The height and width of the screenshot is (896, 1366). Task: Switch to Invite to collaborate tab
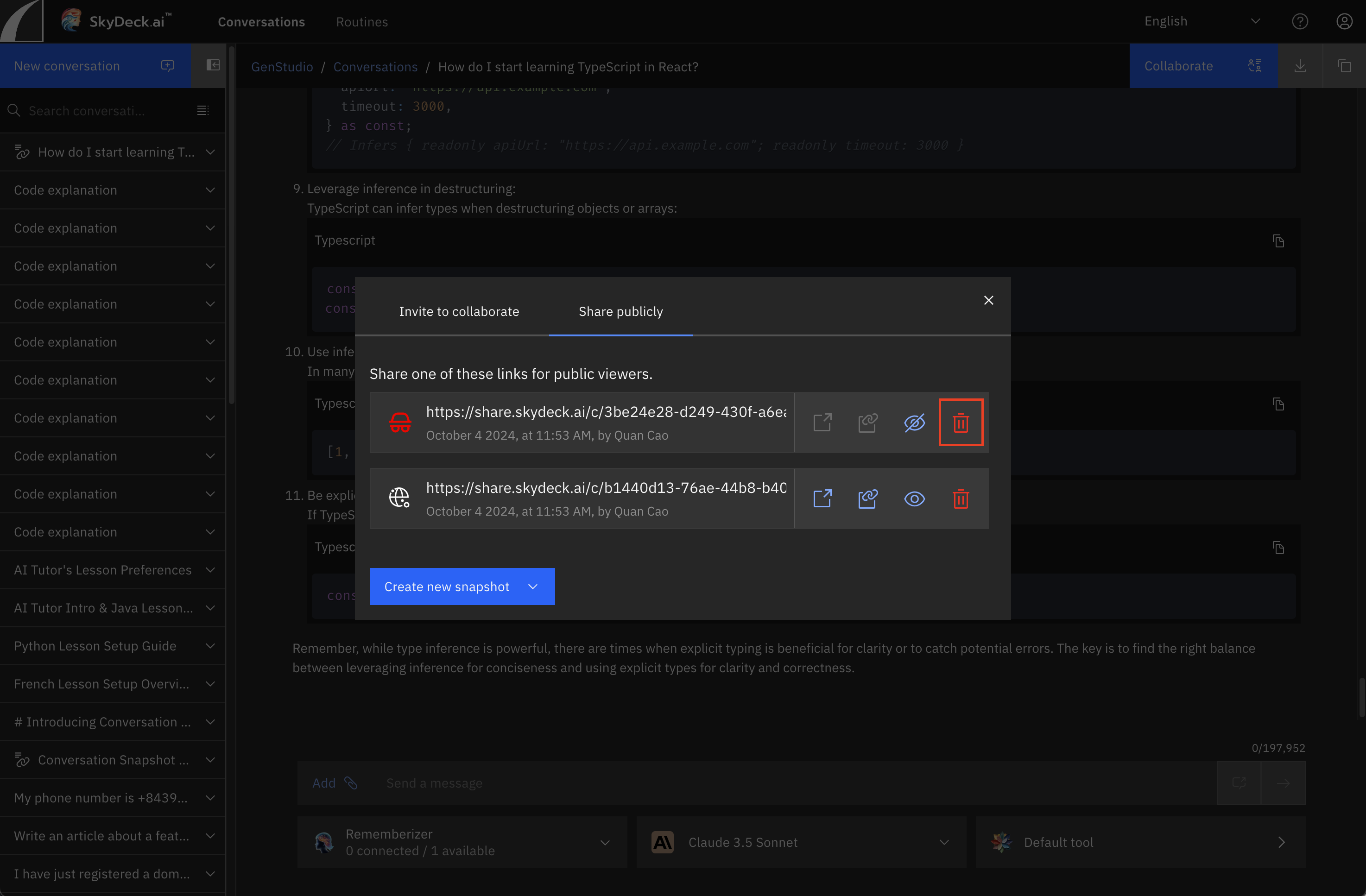click(x=459, y=311)
